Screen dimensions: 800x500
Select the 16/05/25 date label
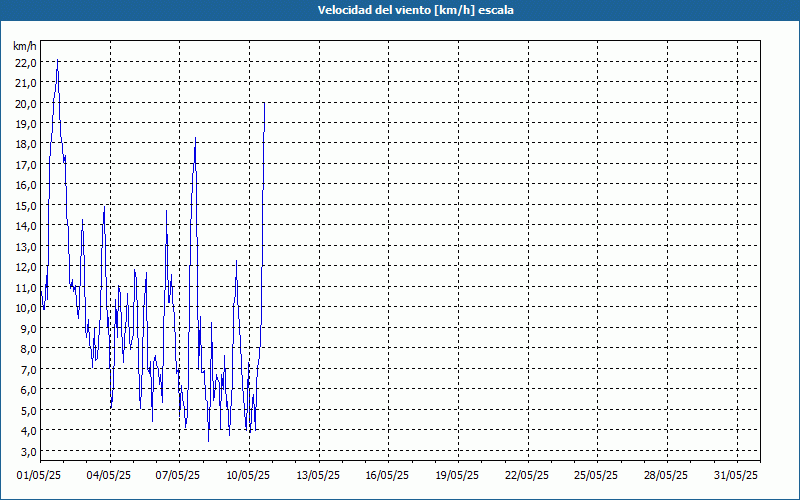(x=387, y=475)
